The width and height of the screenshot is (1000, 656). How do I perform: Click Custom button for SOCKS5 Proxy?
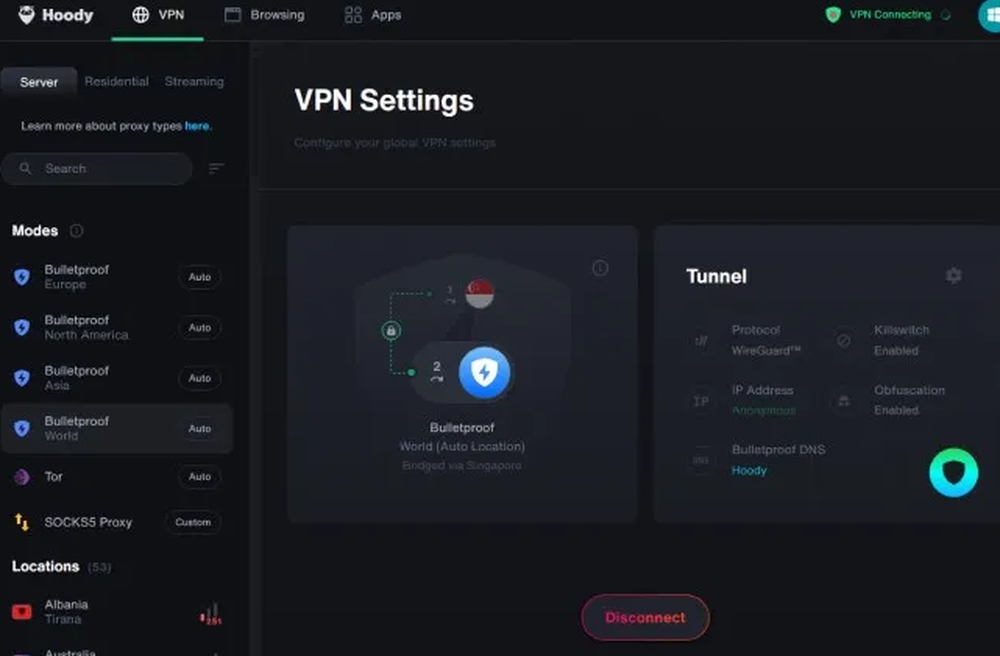tap(193, 522)
